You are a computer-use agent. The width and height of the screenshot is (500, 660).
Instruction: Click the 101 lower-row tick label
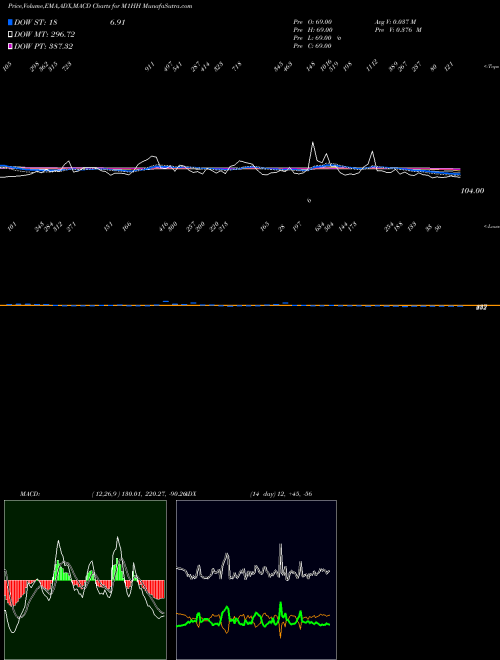[13, 228]
